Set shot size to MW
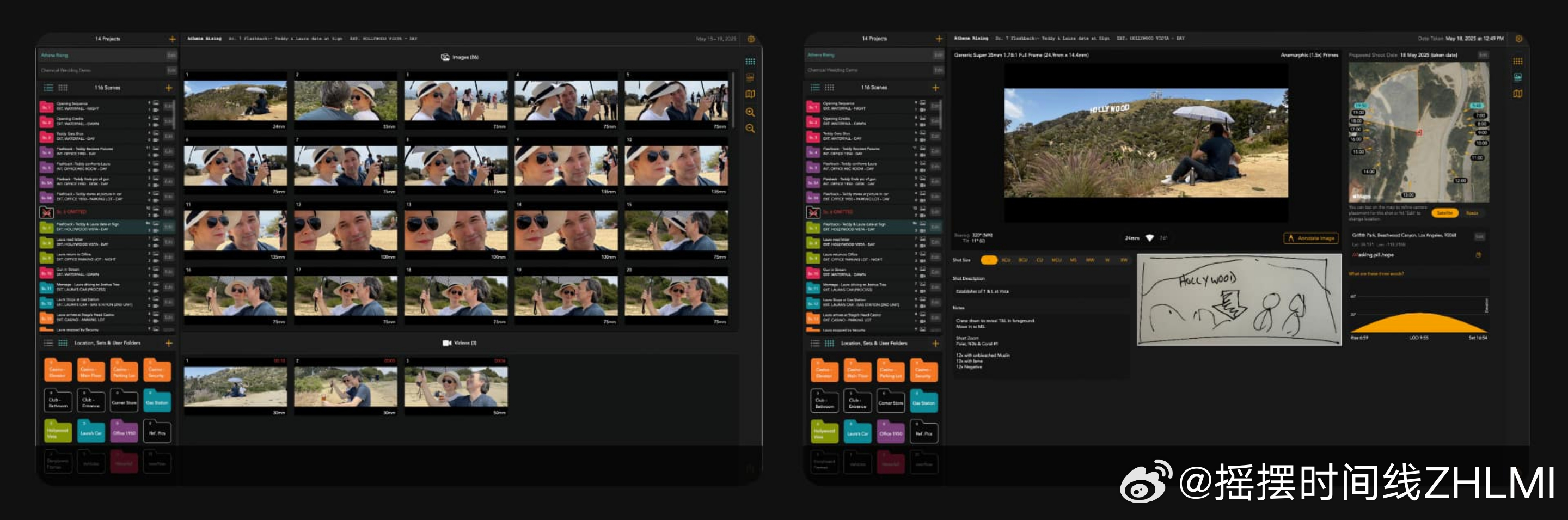This screenshot has width=1568, height=520. (x=1090, y=261)
